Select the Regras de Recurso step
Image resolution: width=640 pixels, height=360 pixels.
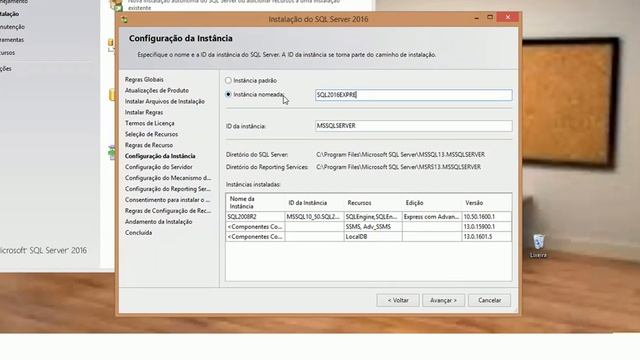pos(149,145)
